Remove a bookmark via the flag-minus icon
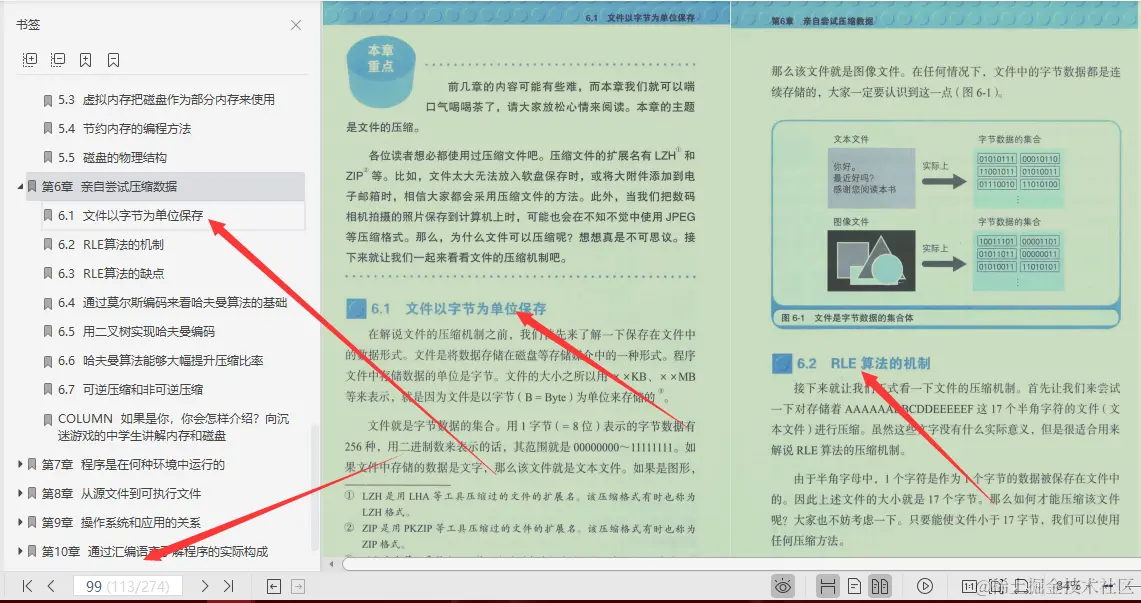The height and width of the screenshot is (603, 1141). point(113,59)
